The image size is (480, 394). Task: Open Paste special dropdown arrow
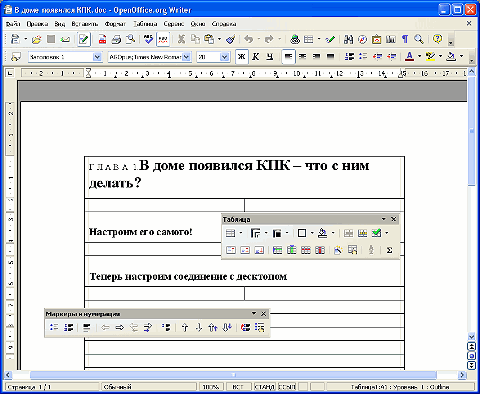(x=219, y=39)
